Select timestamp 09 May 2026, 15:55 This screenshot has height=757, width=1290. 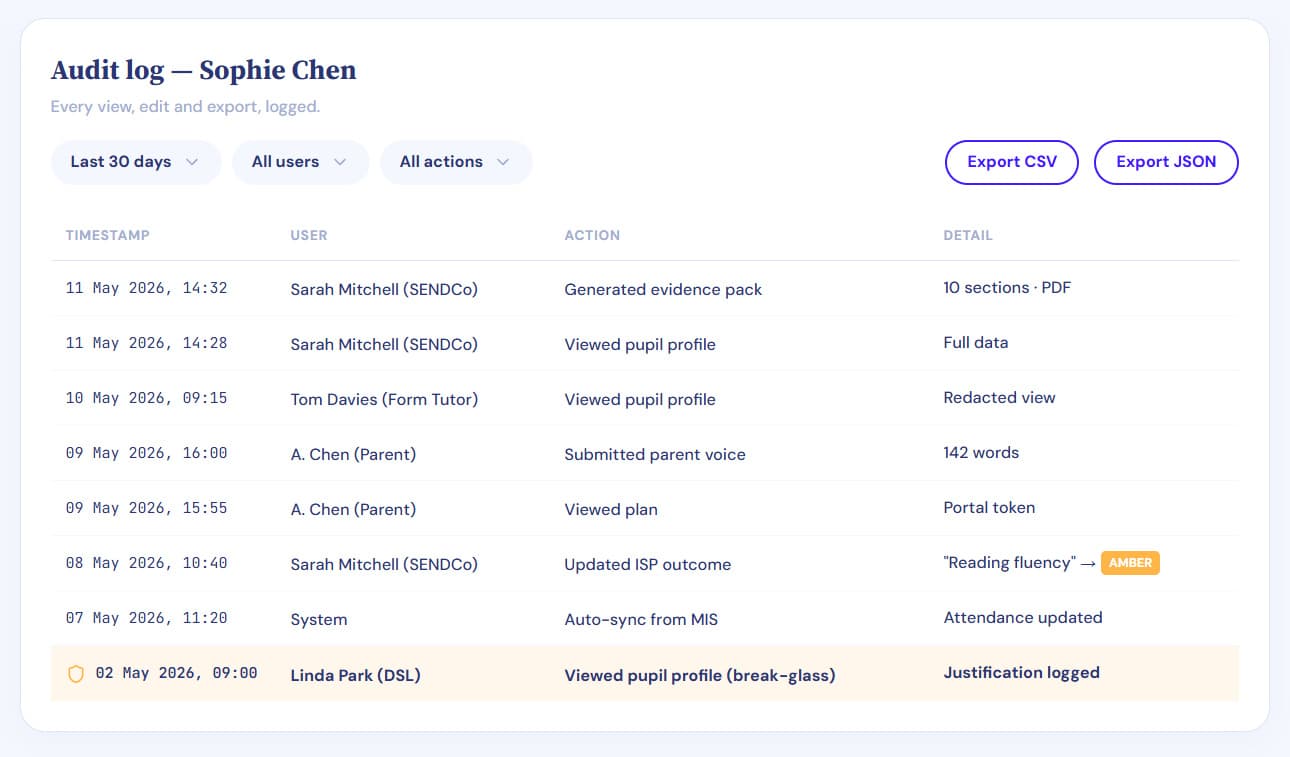(x=146, y=508)
